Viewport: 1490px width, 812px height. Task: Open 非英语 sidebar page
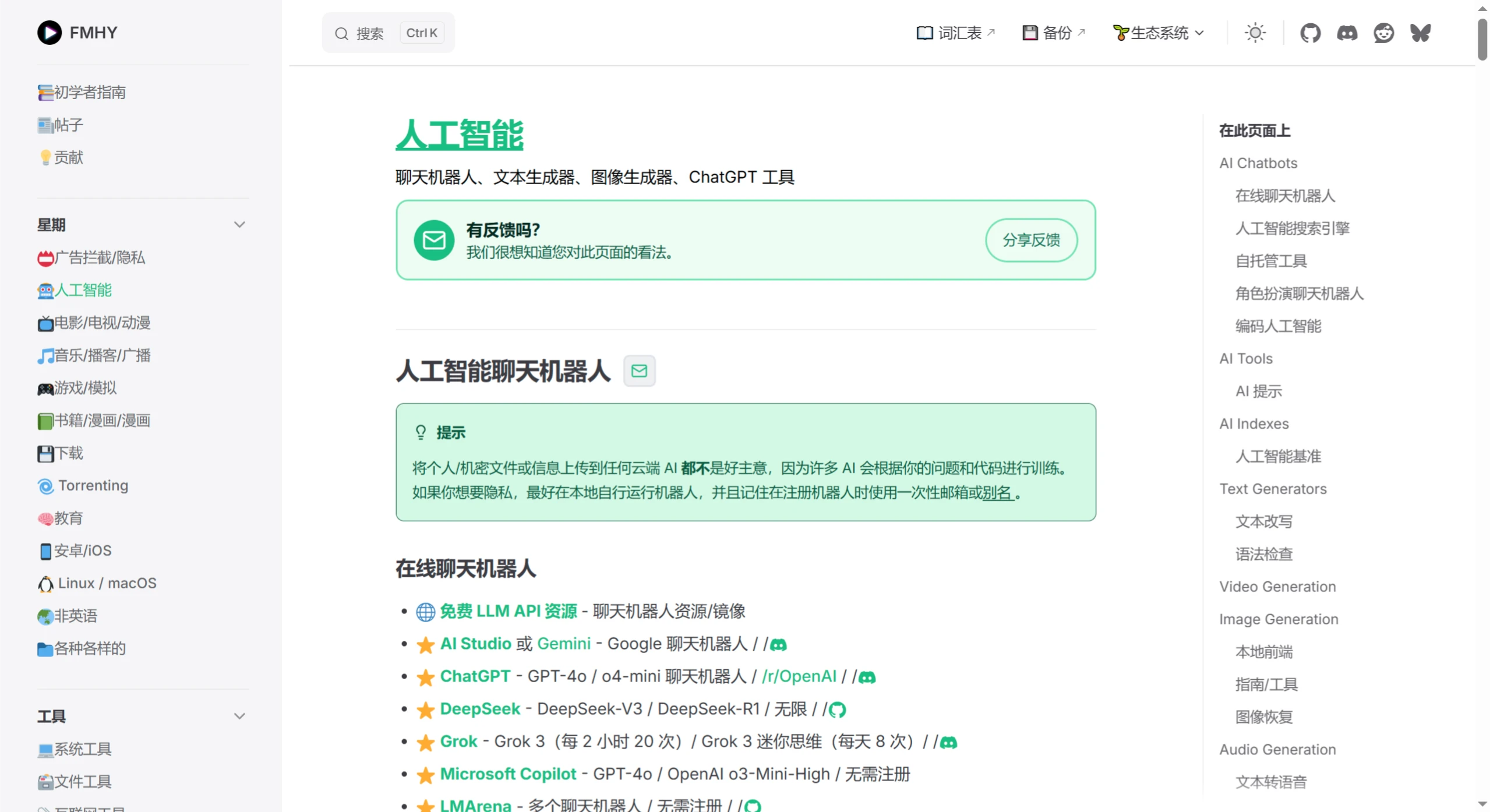pos(68,616)
